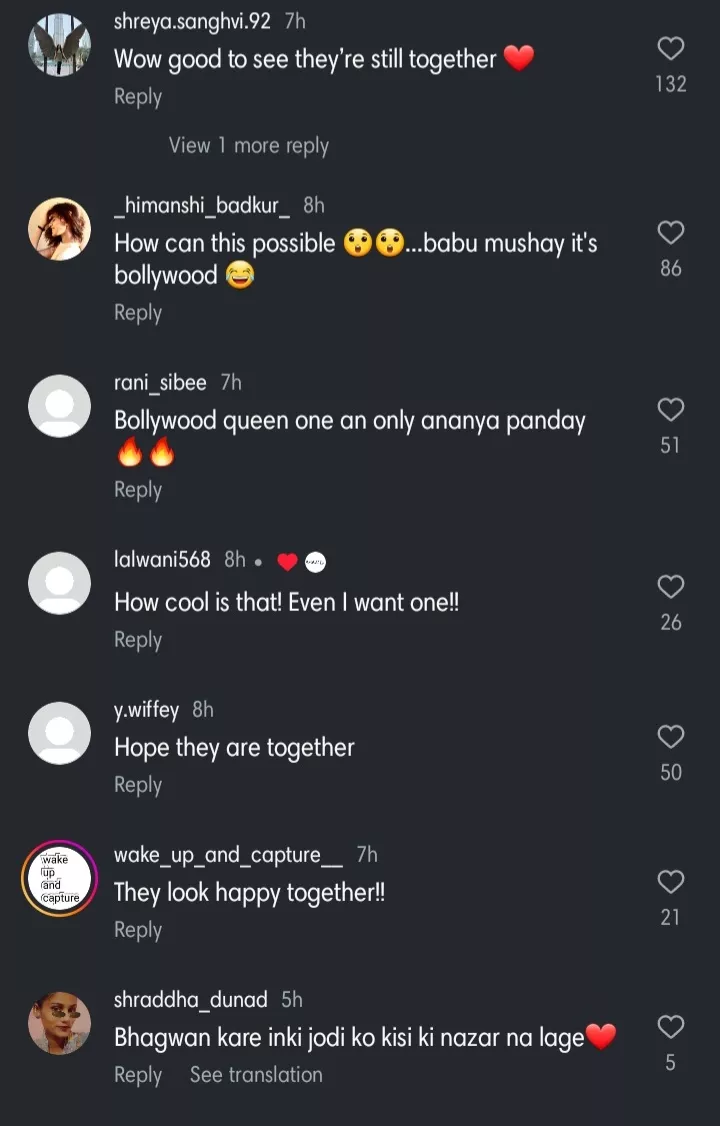Show translation of shraddha_dunad's comment
Viewport: 720px width, 1126px height.
coord(256,1075)
